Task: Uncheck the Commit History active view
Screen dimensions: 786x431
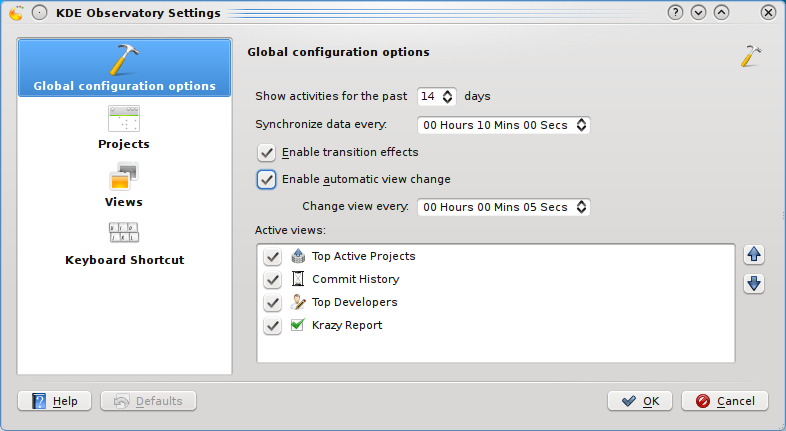Action: tap(272, 280)
